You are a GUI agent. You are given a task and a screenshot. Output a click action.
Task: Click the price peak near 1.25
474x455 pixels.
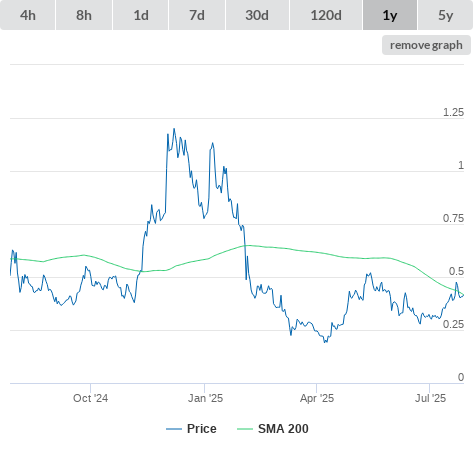[x=174, y=129]
